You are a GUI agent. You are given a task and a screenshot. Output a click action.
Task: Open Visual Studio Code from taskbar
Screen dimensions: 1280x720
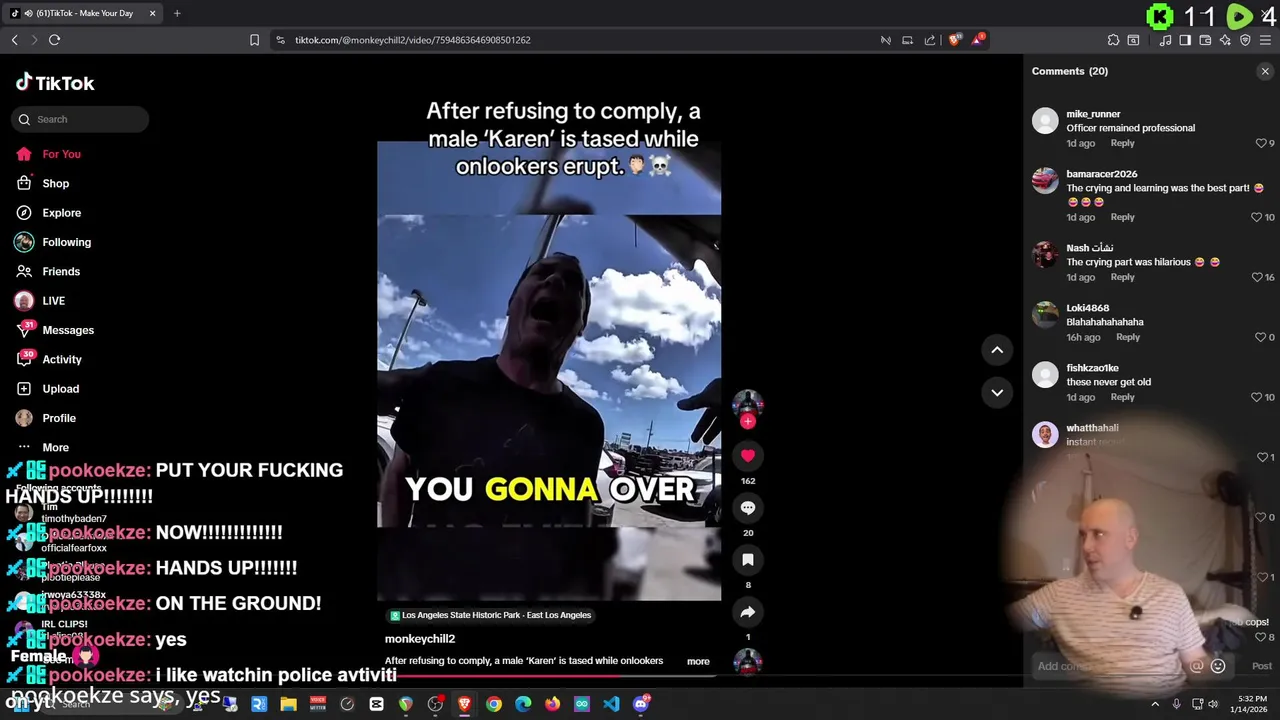(612, 704)
